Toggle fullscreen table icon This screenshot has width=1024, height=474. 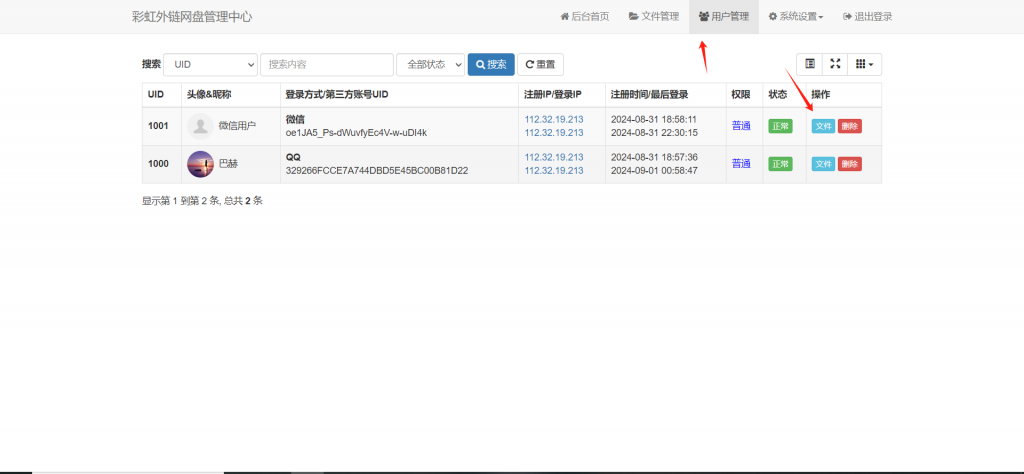point(835,64)
